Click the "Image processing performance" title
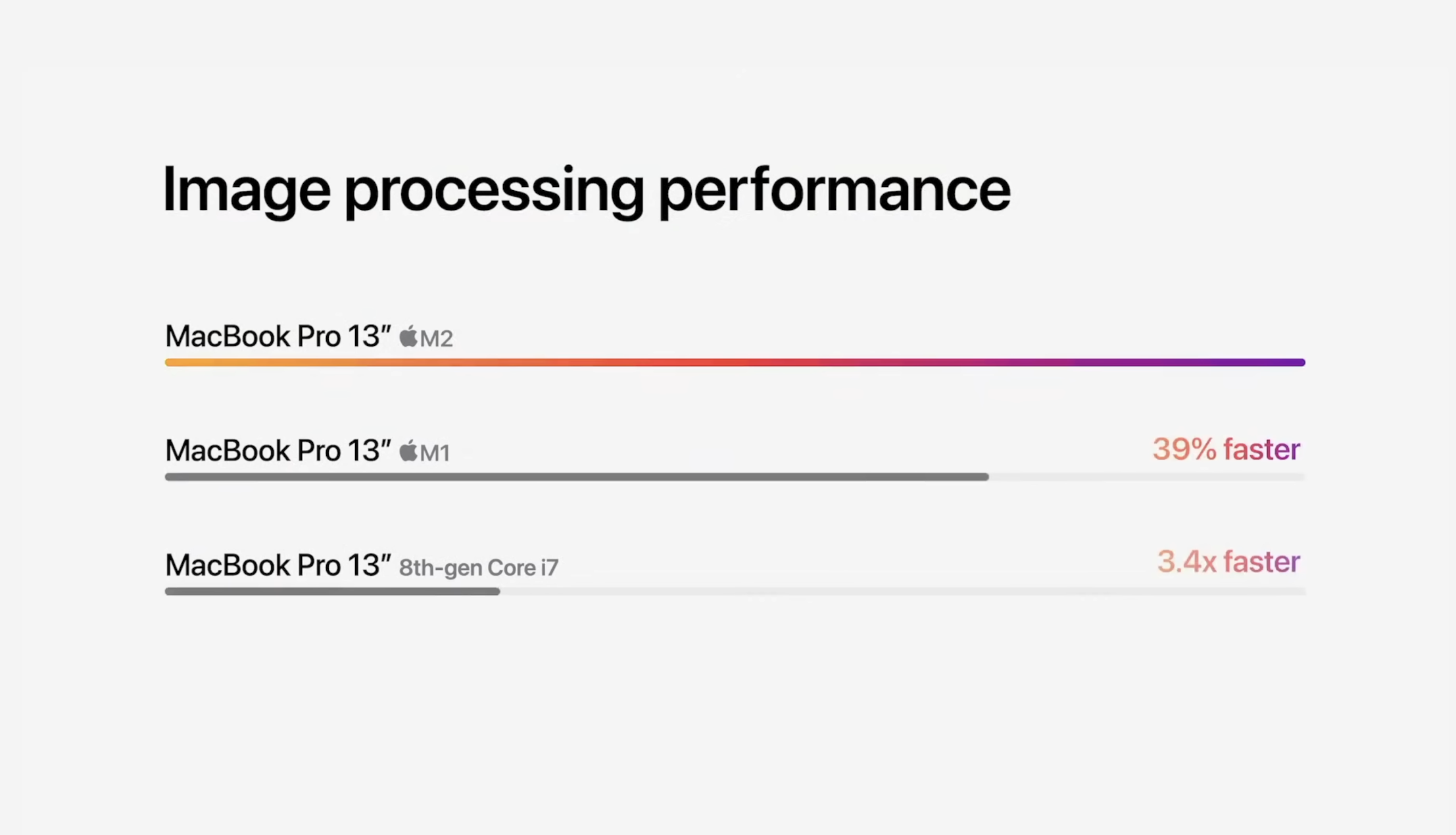The image size is (1456, 835). (x=586, y=190)
